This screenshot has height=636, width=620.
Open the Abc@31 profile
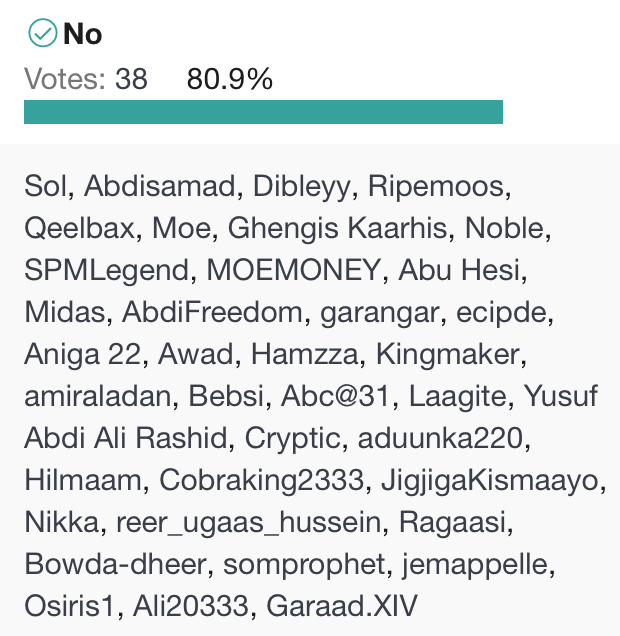336,396
